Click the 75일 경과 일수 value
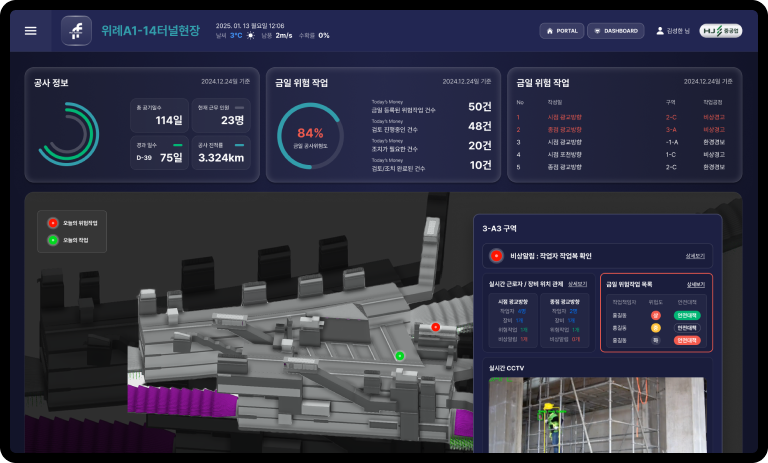The height and width of the screenshot is (463, 768). (171, 158)
